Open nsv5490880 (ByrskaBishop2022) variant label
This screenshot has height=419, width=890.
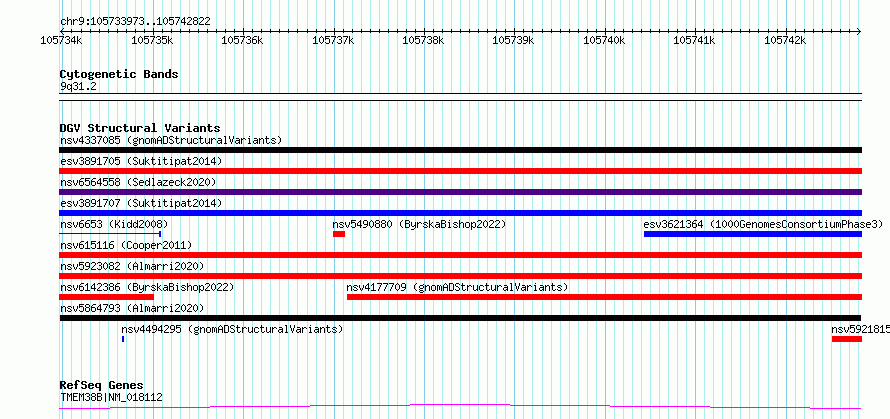click(419, 224)
